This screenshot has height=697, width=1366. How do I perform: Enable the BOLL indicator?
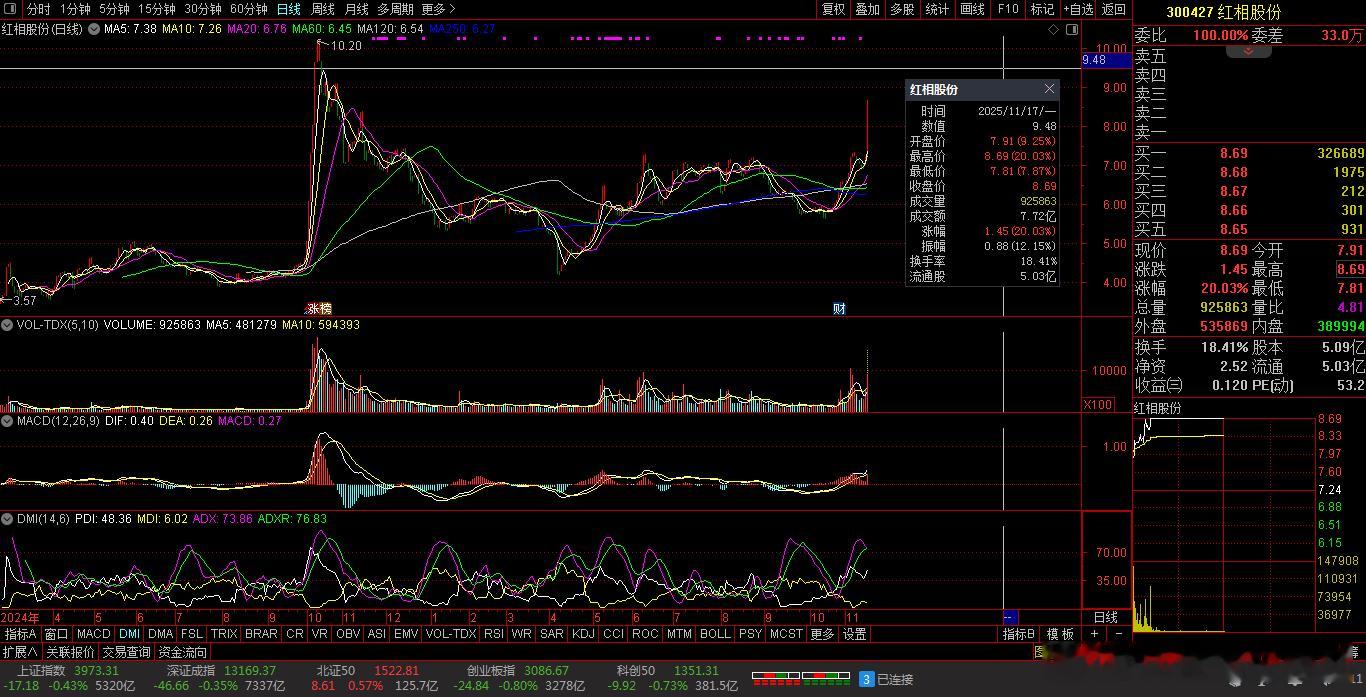[x=715, y=634]
